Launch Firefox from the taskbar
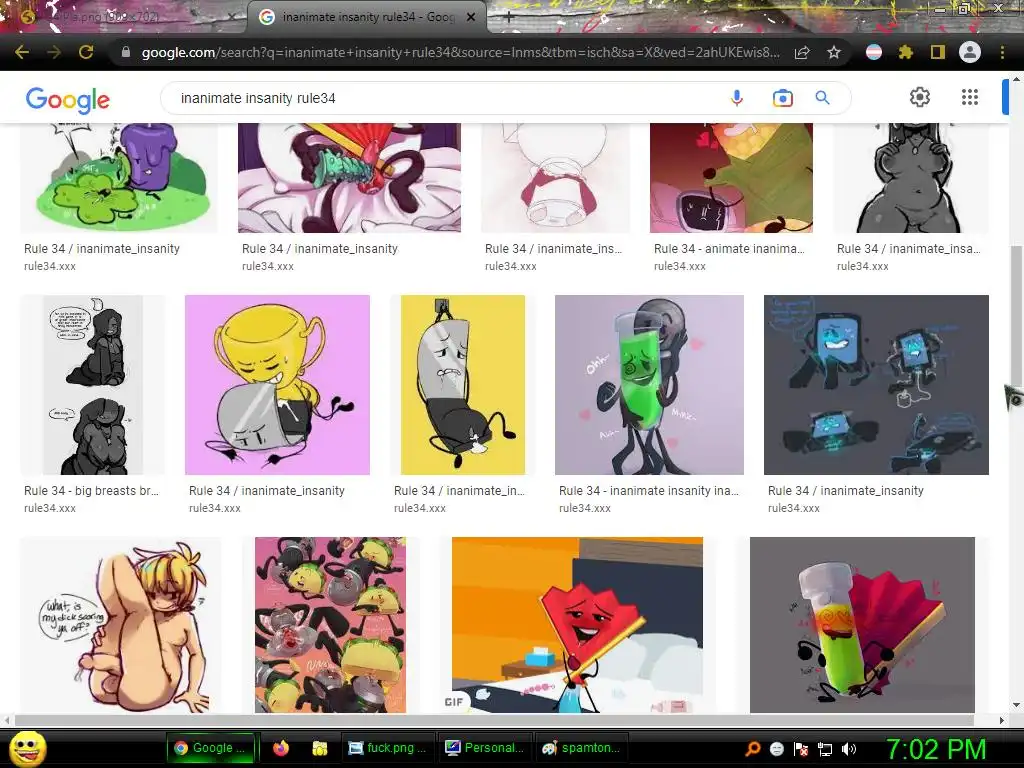Image resolution: width=1024 pixels, height=768 pixels. pyautogui.click(x=281, y=748)
